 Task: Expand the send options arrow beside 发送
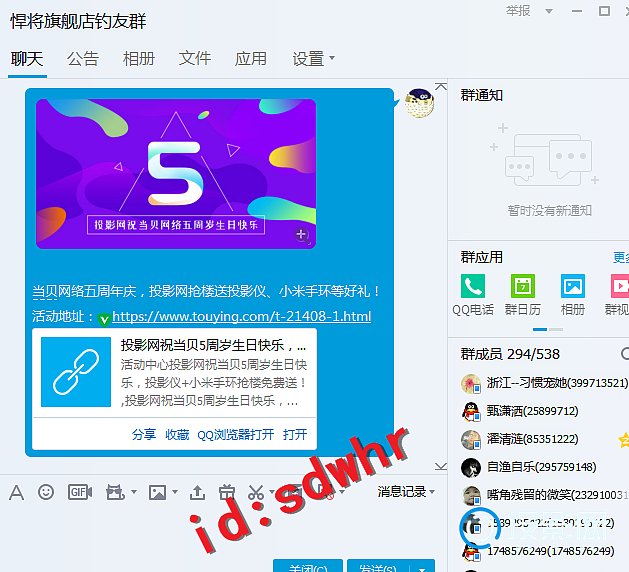(422, 568)
